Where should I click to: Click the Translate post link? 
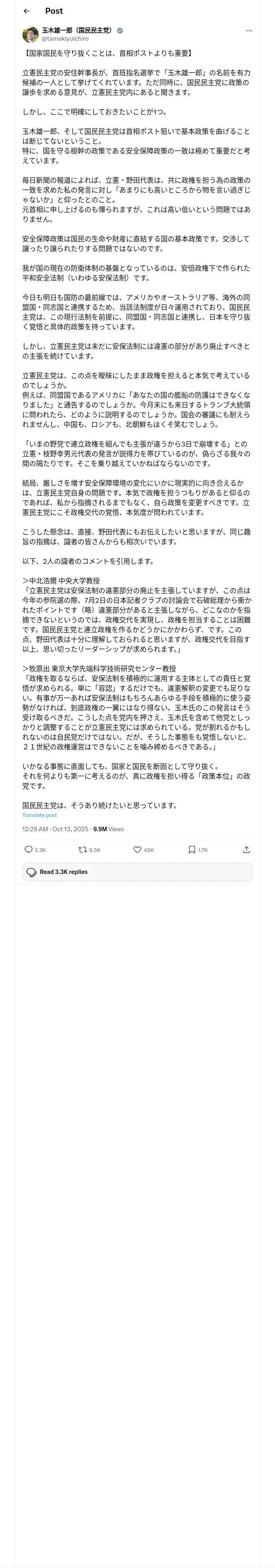(40, 815)
